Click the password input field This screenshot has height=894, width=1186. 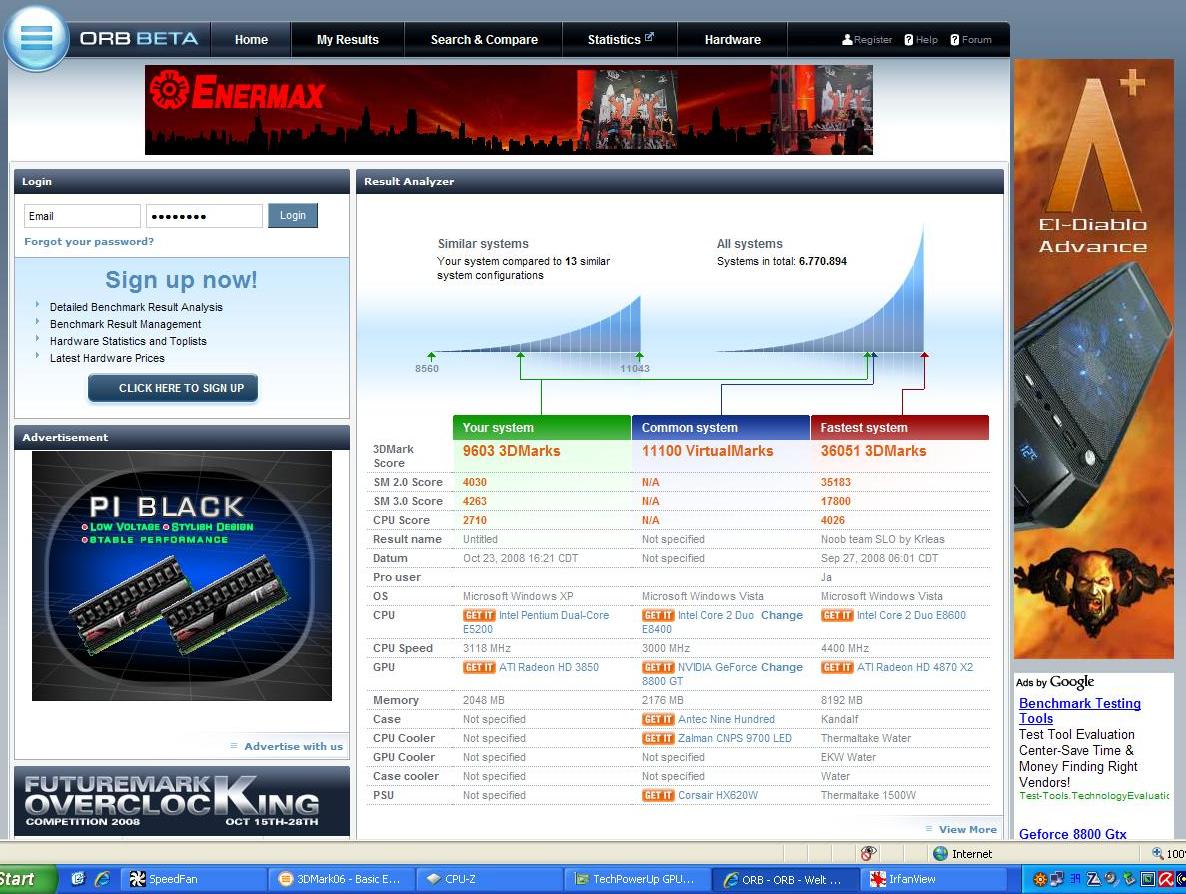204,216
